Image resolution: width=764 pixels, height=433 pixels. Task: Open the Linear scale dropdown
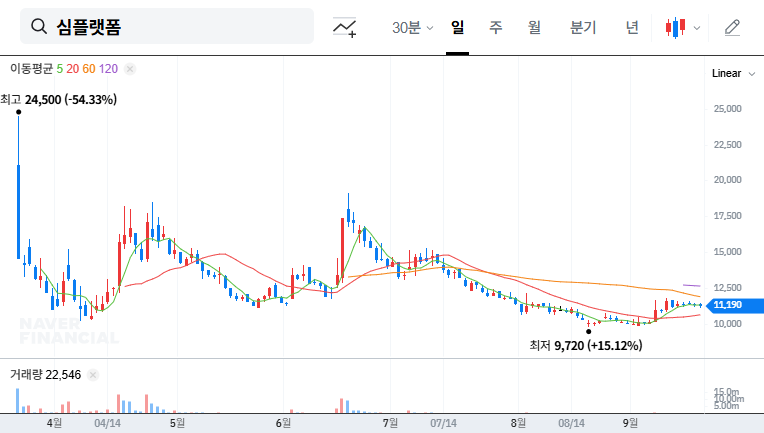tap(733, 74)
